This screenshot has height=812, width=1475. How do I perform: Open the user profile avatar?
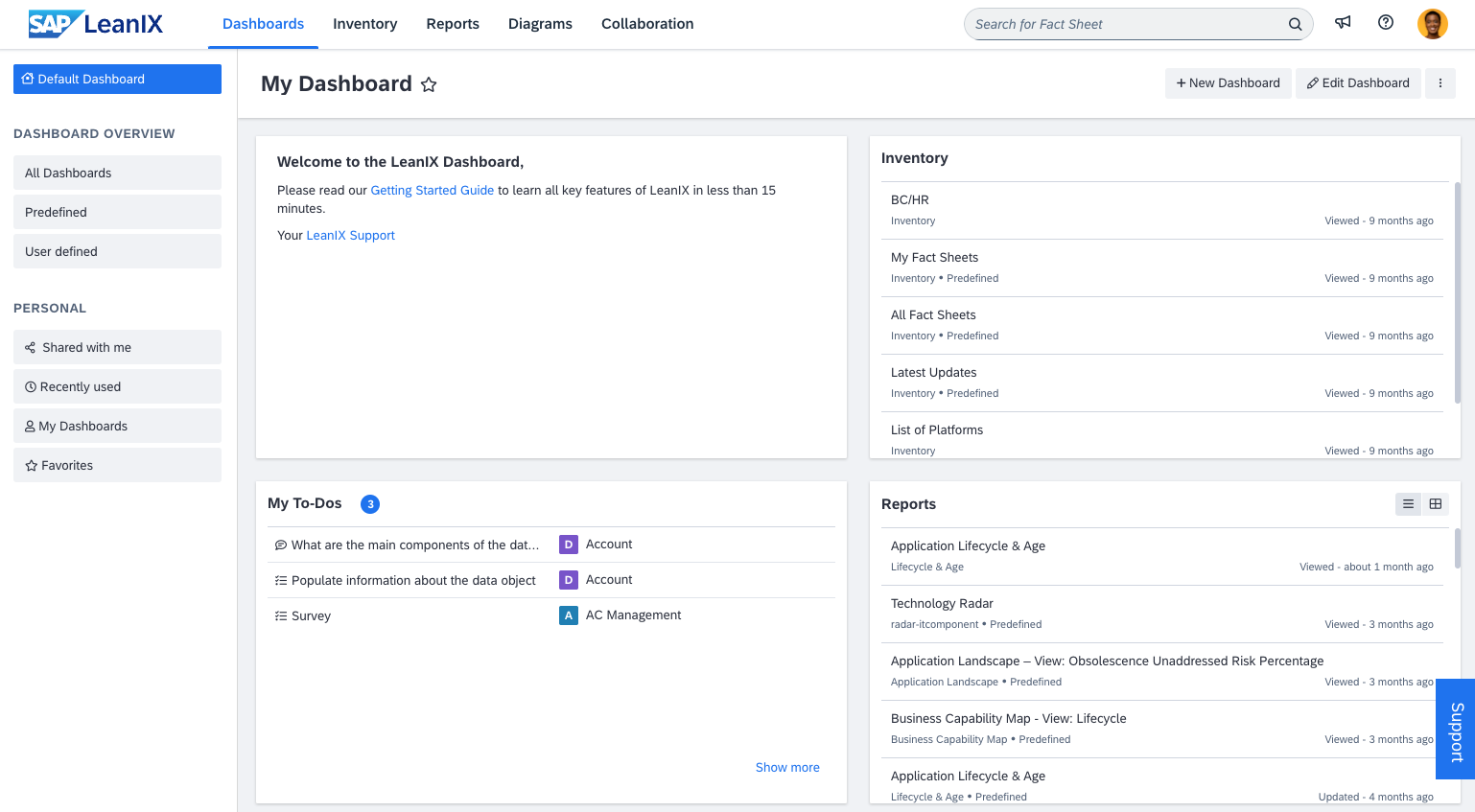click(1433, 24)
